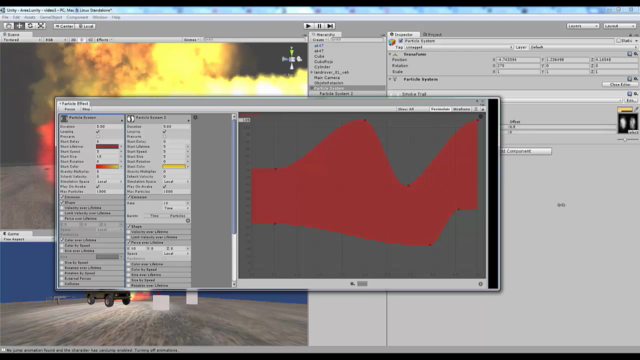Enable Velocity over Lifetime in Particle System
The width and height of the screenshot is (640, 360).
62,208
